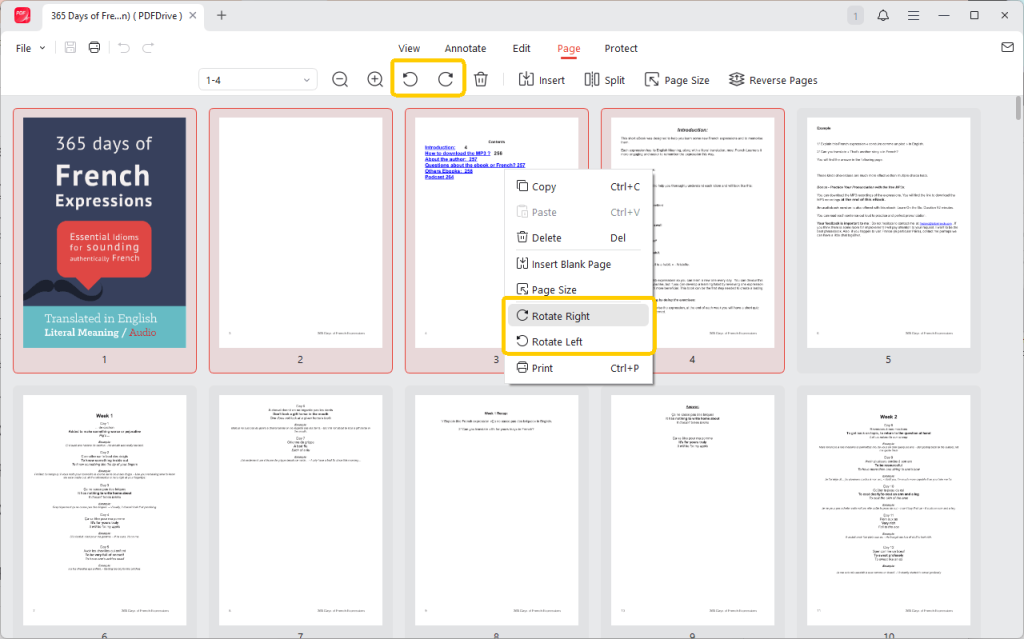Rotate selected pages right using the toolbar
Screen dimensions: 1024x639
443,78
